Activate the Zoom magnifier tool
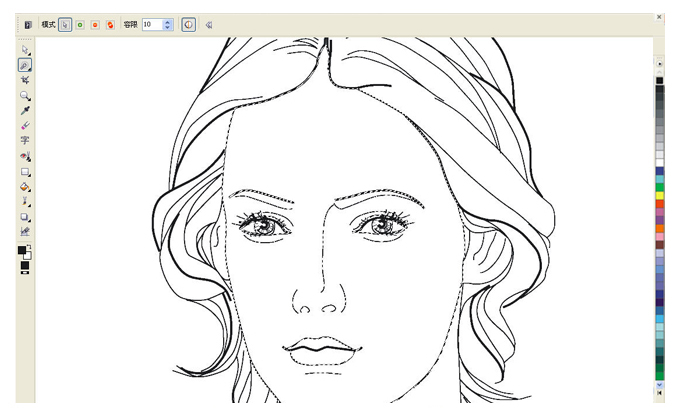Screen dimensions: 680x416 coord(25,95)
